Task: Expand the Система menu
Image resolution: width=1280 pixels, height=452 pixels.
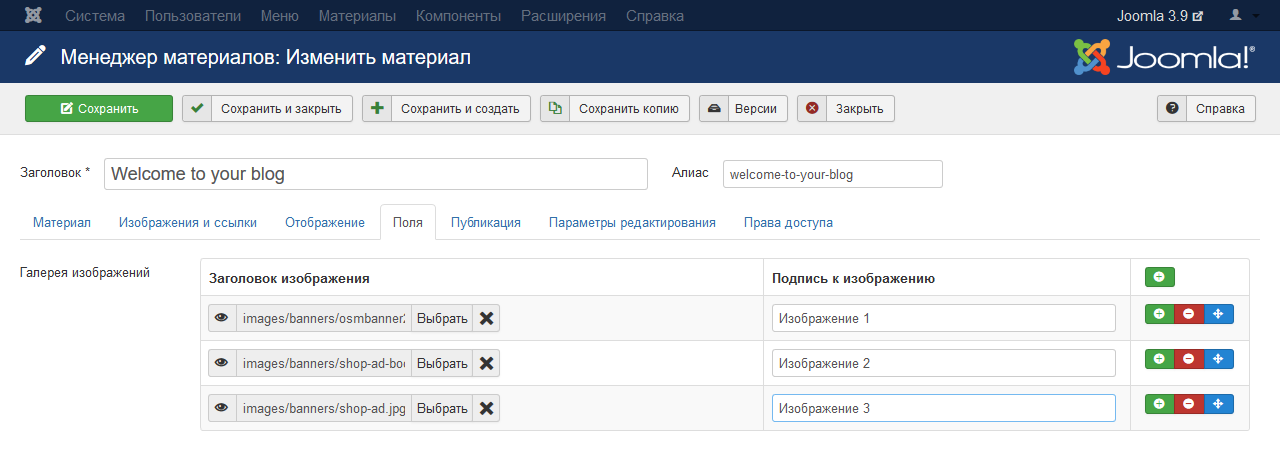Action: tap(95, 16)
